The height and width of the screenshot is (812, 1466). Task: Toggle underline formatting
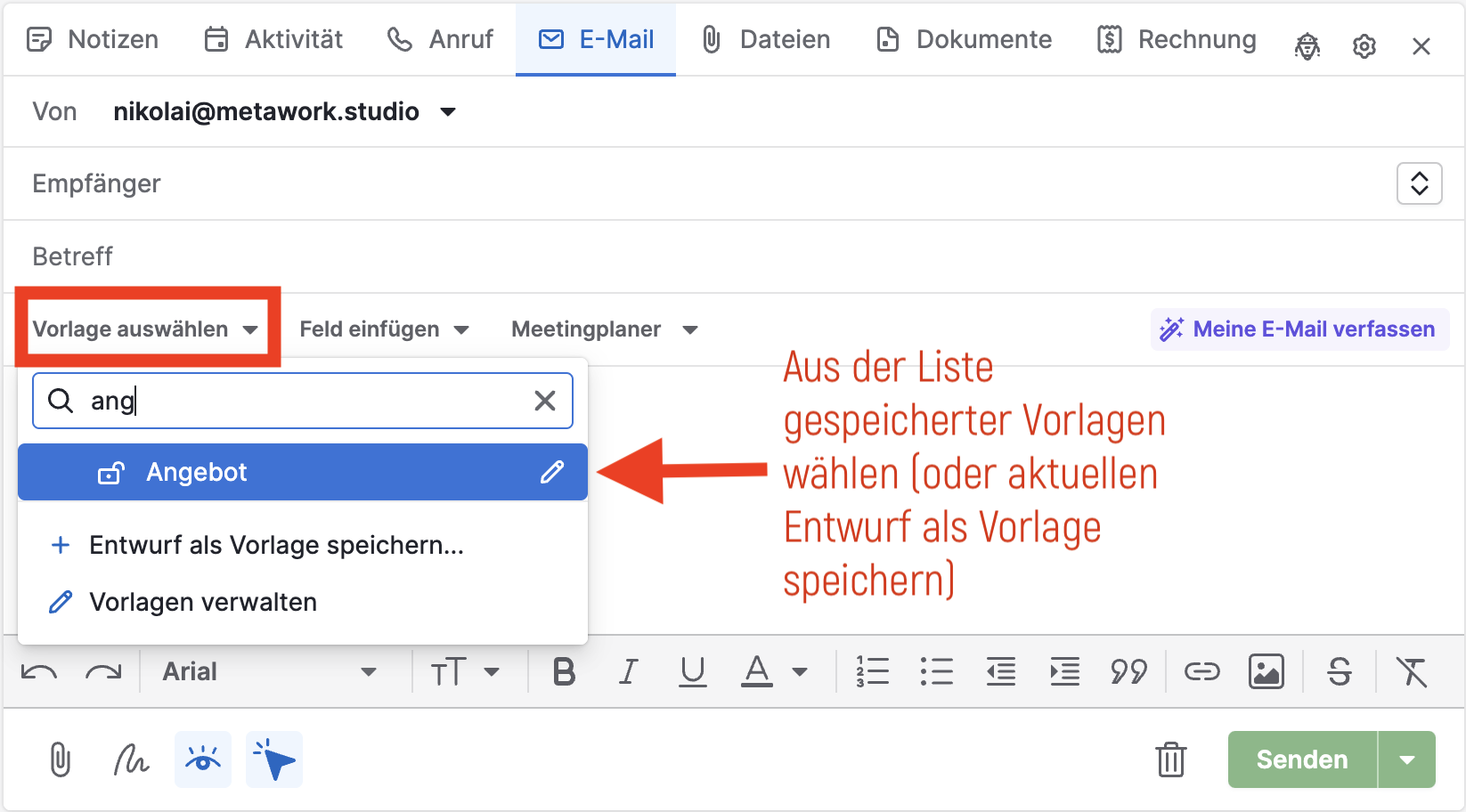(692, 672)
